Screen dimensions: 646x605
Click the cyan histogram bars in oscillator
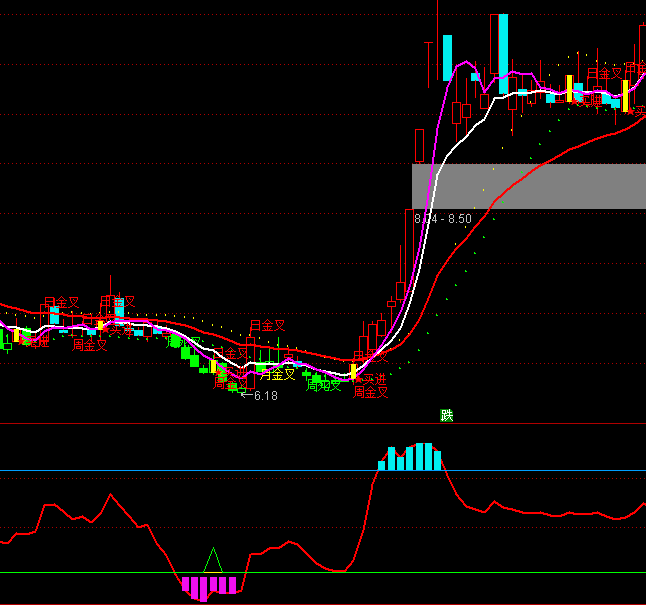[410, 458]
